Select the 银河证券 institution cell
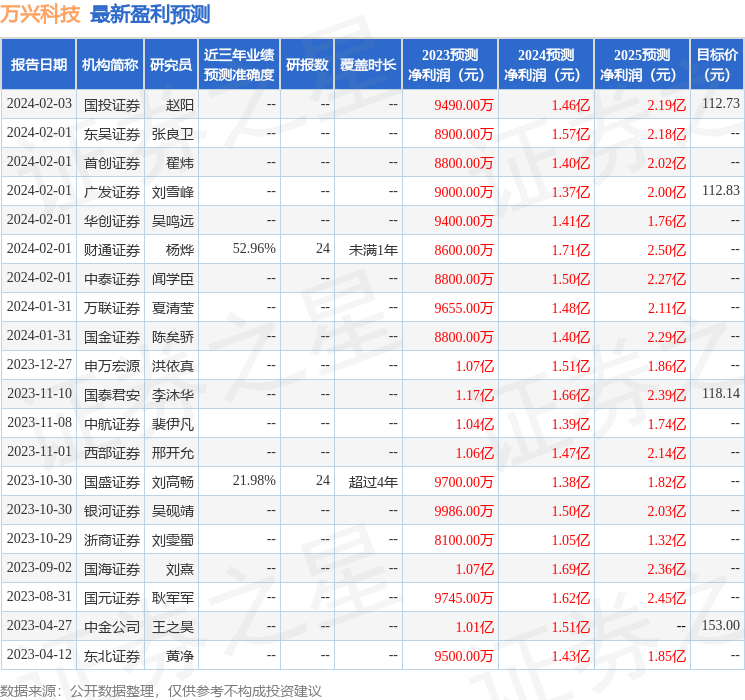This screenshot has height=700, width=745. pyautogui.click(x=112, y=511)
